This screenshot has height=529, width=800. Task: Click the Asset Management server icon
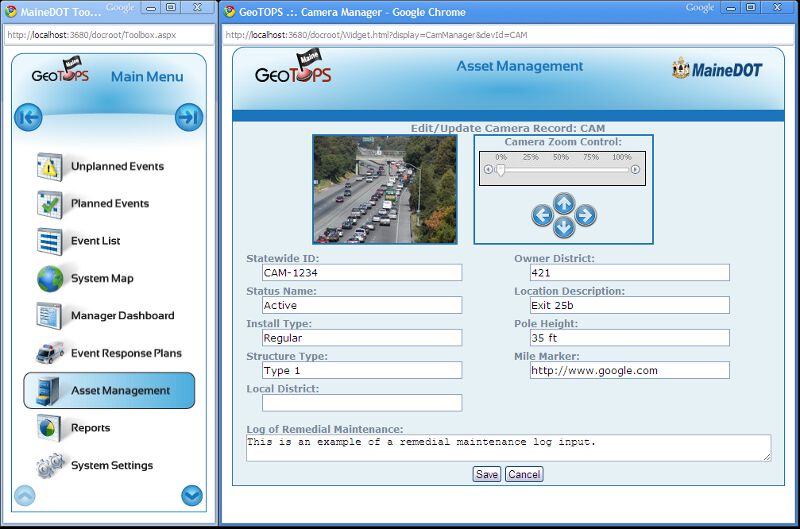[48, 391]
